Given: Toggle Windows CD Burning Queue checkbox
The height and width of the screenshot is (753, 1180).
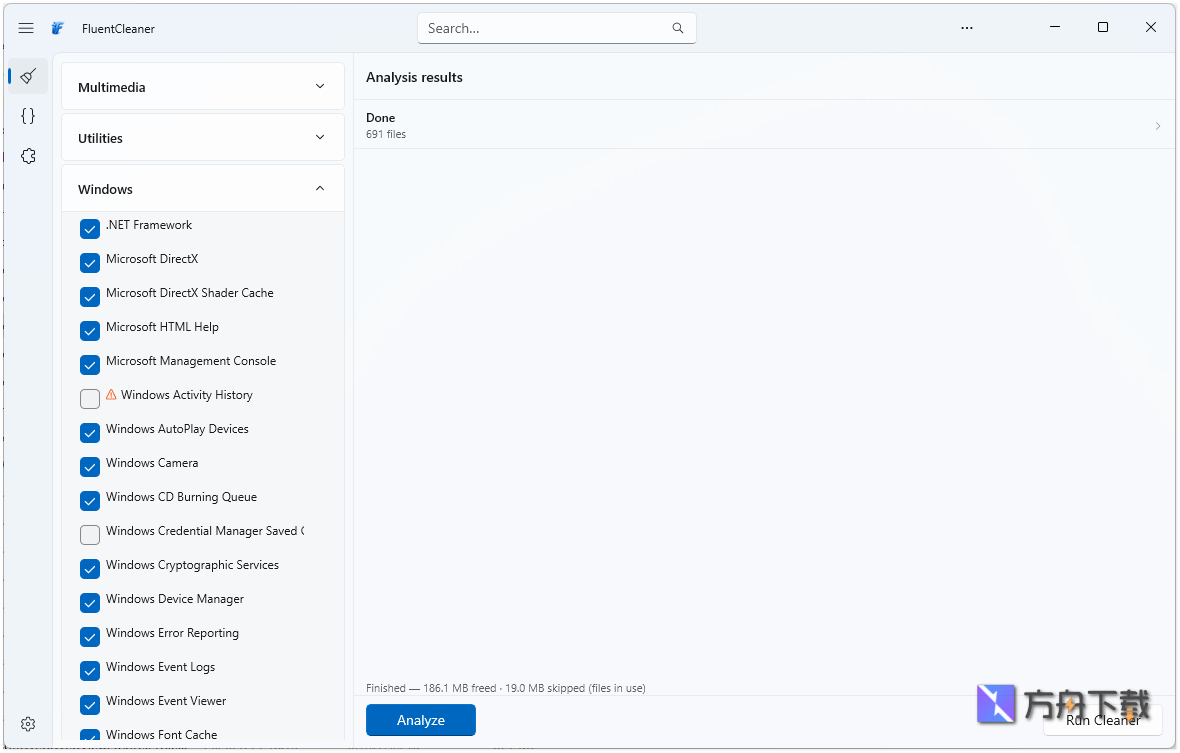Looking at the screenshot, I should [90, 501].
